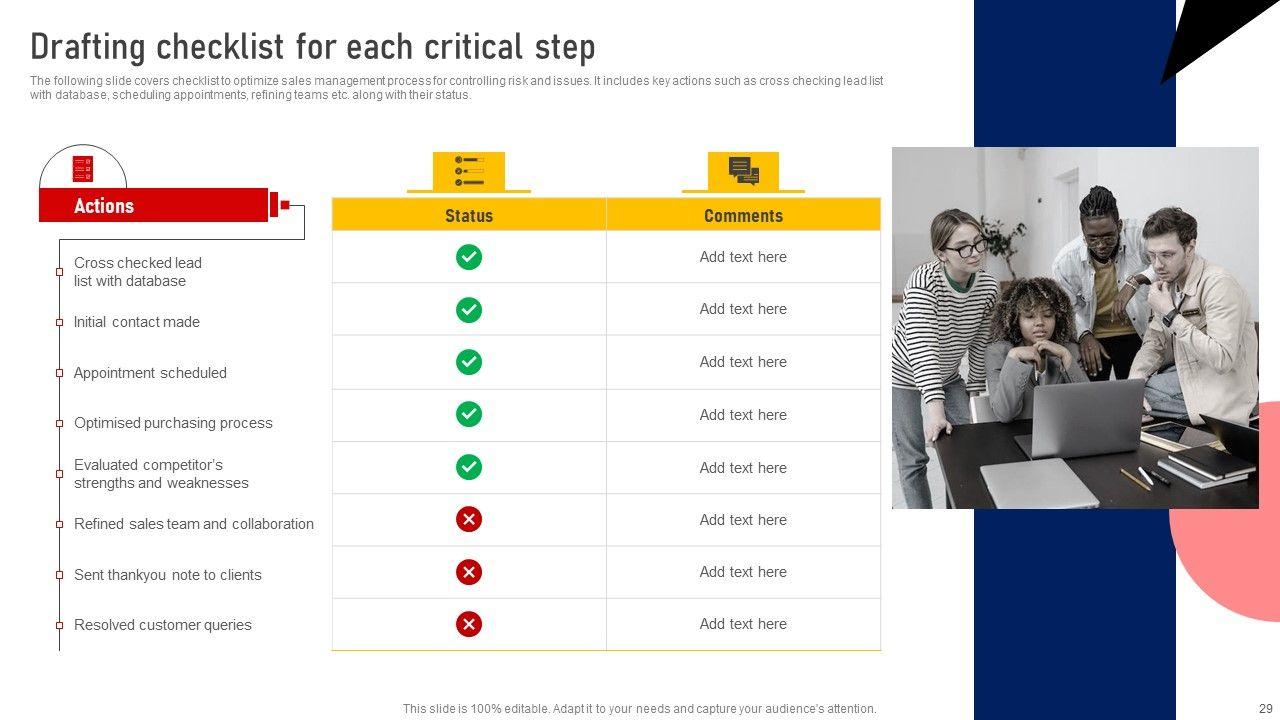Click the green check for Initial contact made
1280x720 pixels.
(x=469, y=310)
